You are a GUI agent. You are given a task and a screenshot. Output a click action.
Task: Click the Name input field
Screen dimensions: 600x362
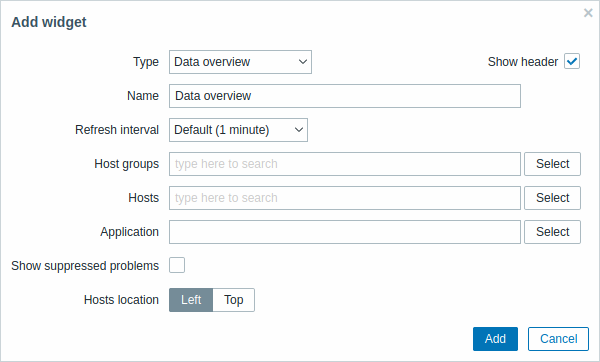click(345, 96)
